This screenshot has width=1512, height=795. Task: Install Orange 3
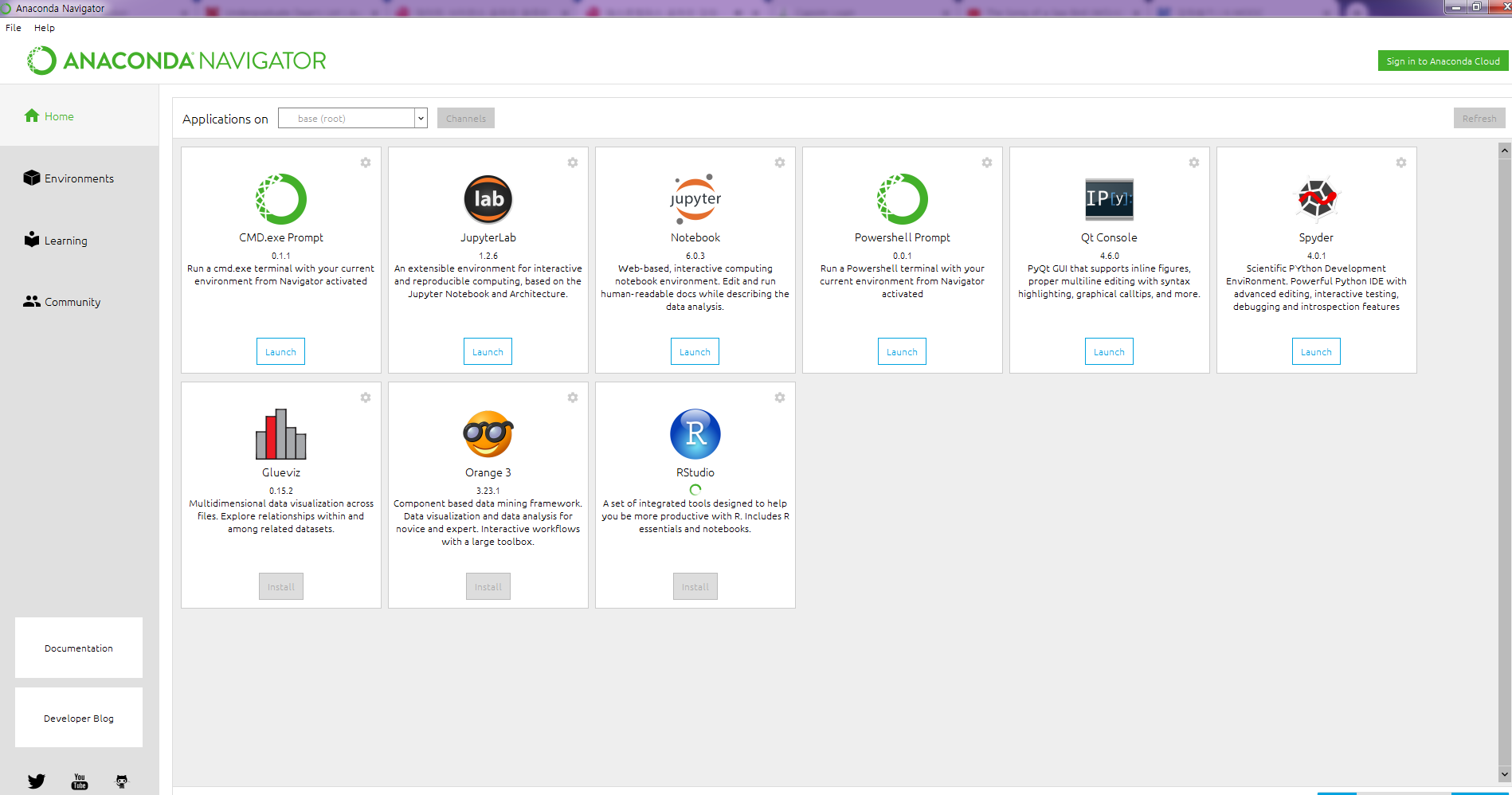488,586
